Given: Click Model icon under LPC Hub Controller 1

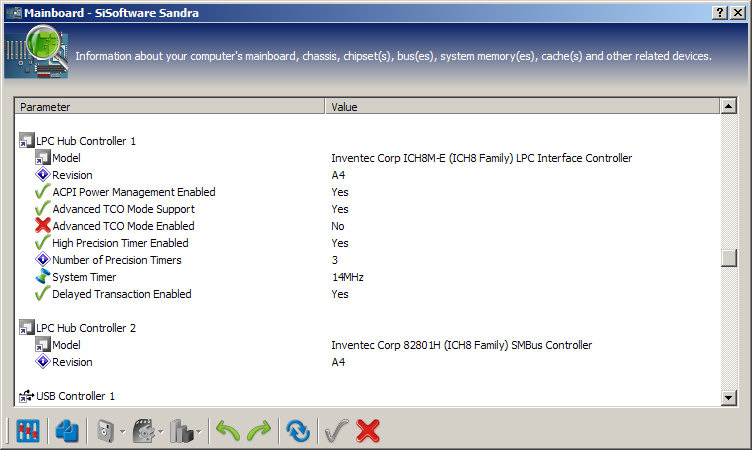Looking at the screenshot, I should [x=43, y=157].
